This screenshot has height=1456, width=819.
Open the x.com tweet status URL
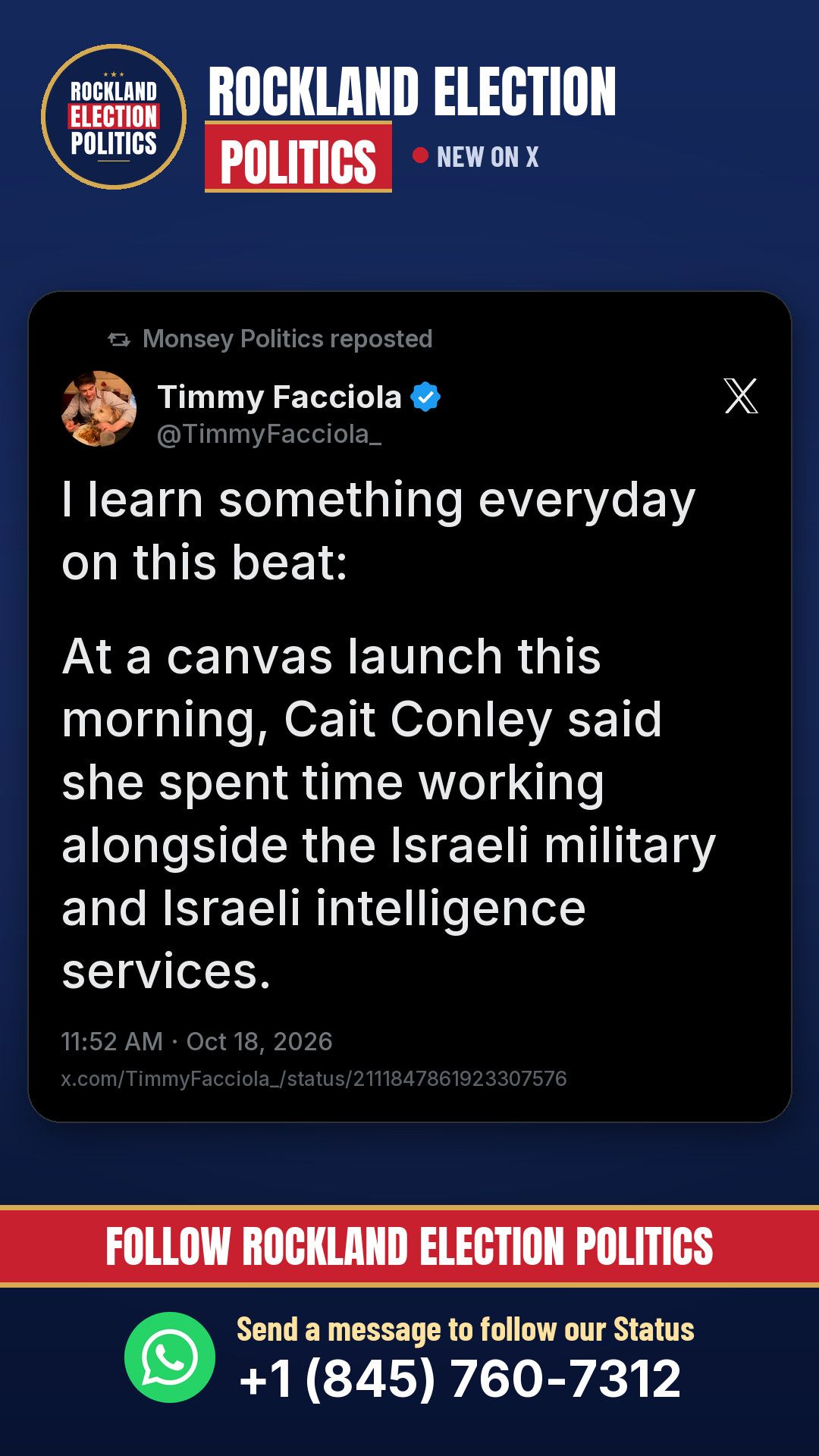(314, 1078)
